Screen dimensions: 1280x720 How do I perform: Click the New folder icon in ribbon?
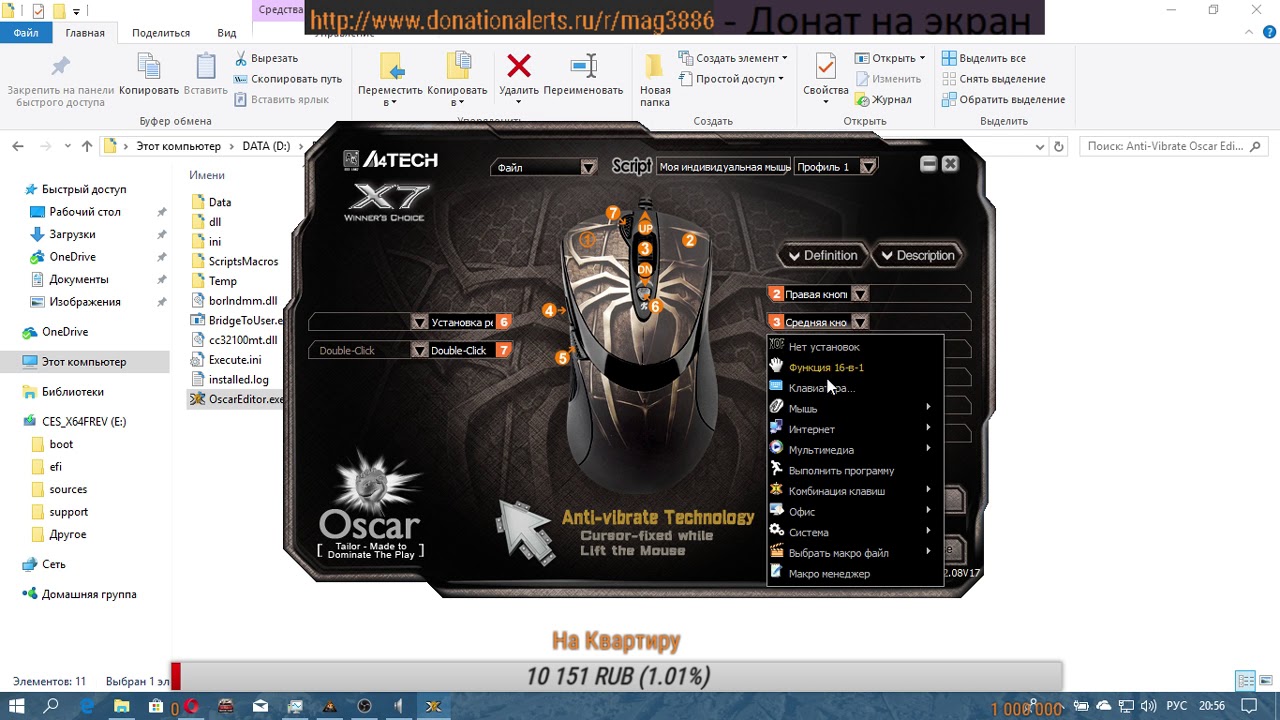click(x=655, y=66)
